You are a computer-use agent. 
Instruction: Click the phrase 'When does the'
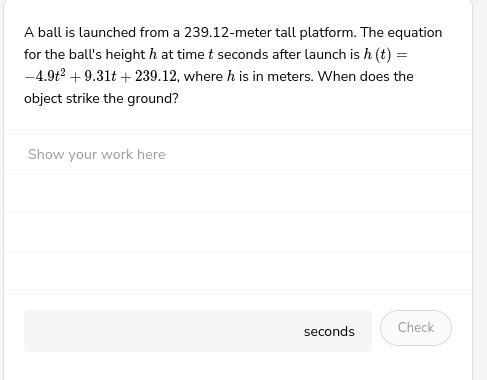coord(365,76)
